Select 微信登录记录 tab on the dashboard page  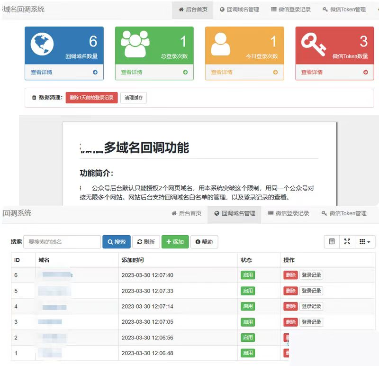coord(291,10)
